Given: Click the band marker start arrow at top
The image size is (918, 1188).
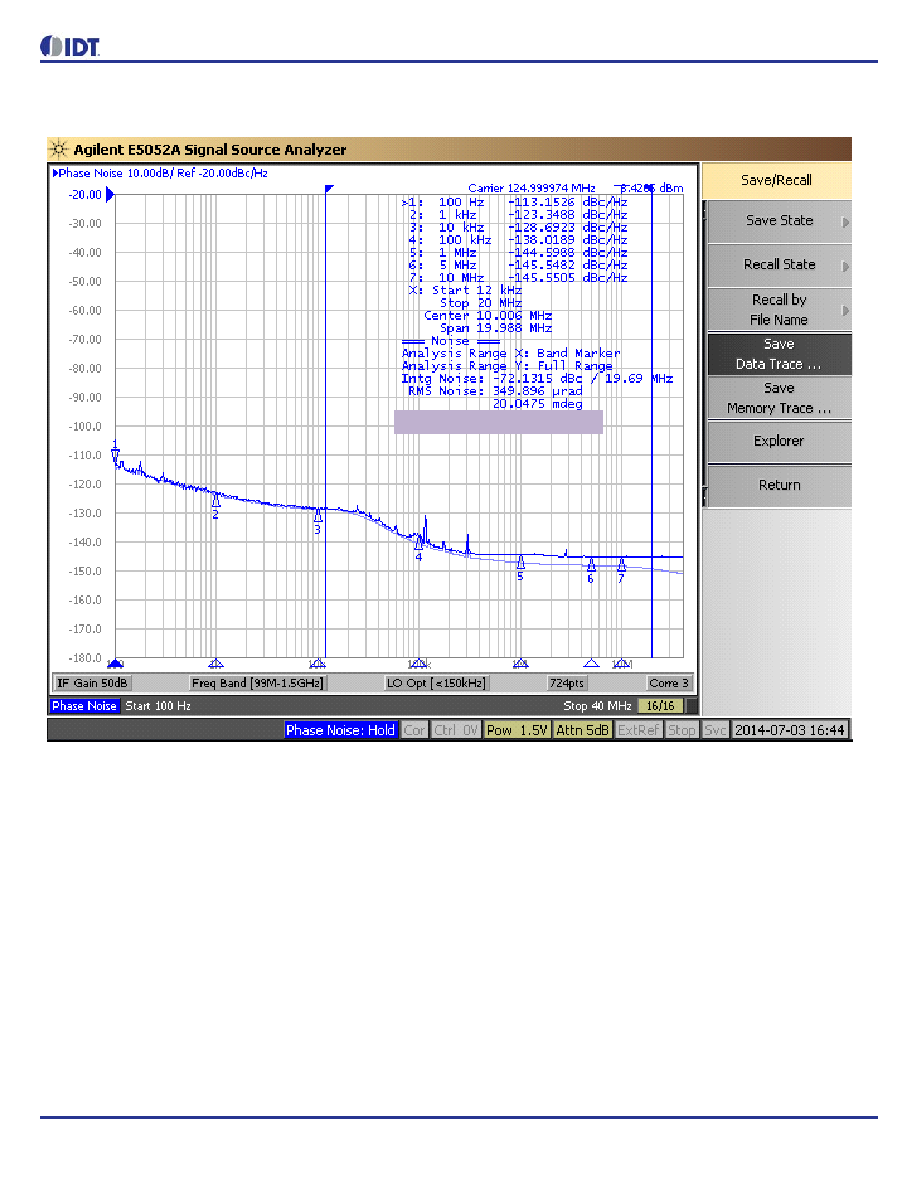Looking at the screenshot, I should (329, 189).
